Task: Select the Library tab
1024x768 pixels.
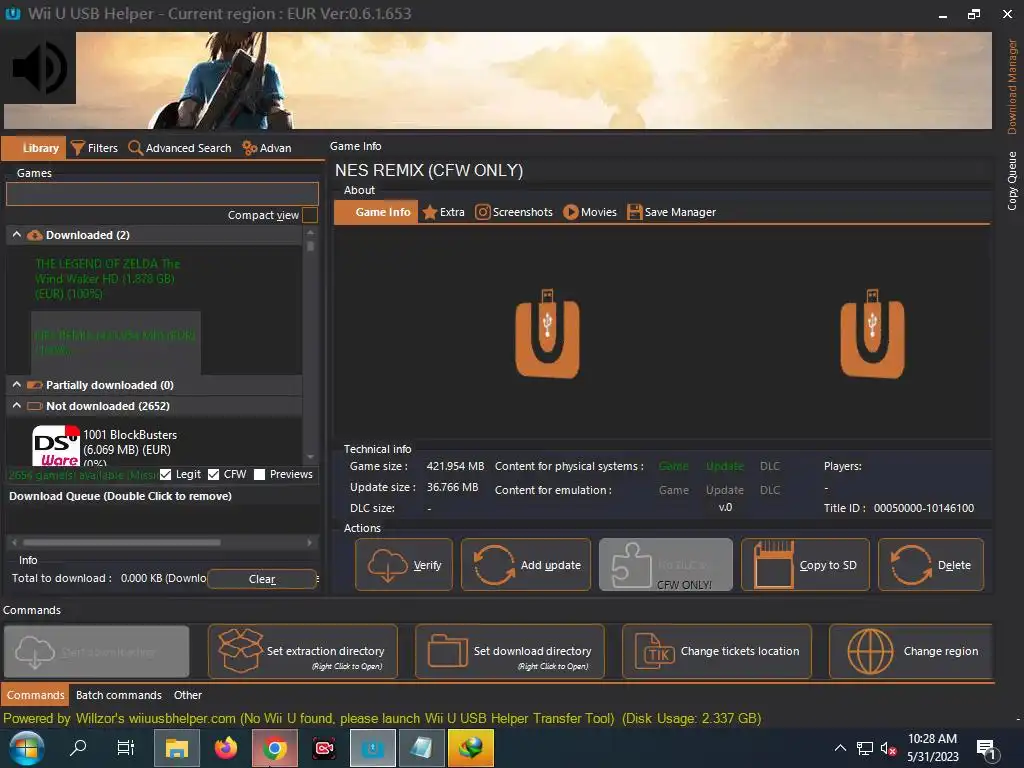Action: 34,148
